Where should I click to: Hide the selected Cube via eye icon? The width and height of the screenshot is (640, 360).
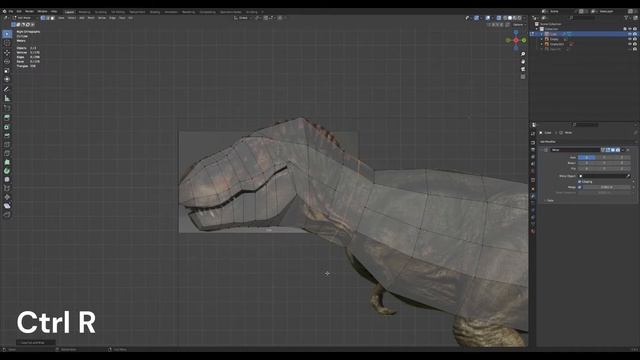click(x=630, y=34)
